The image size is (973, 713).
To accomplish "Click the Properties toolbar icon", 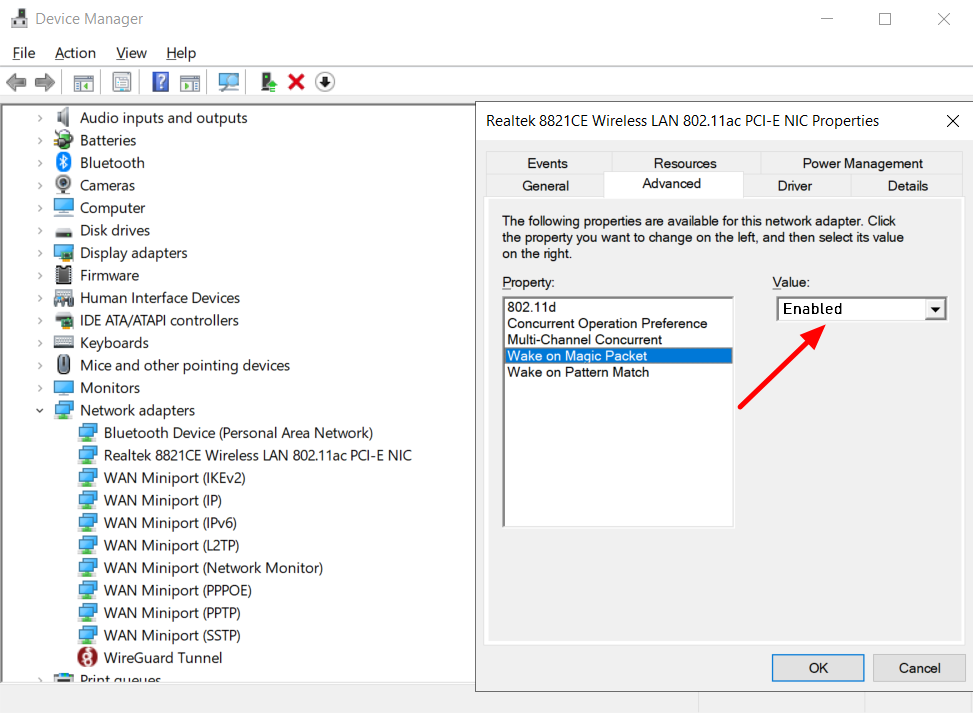I will (122, 82).
